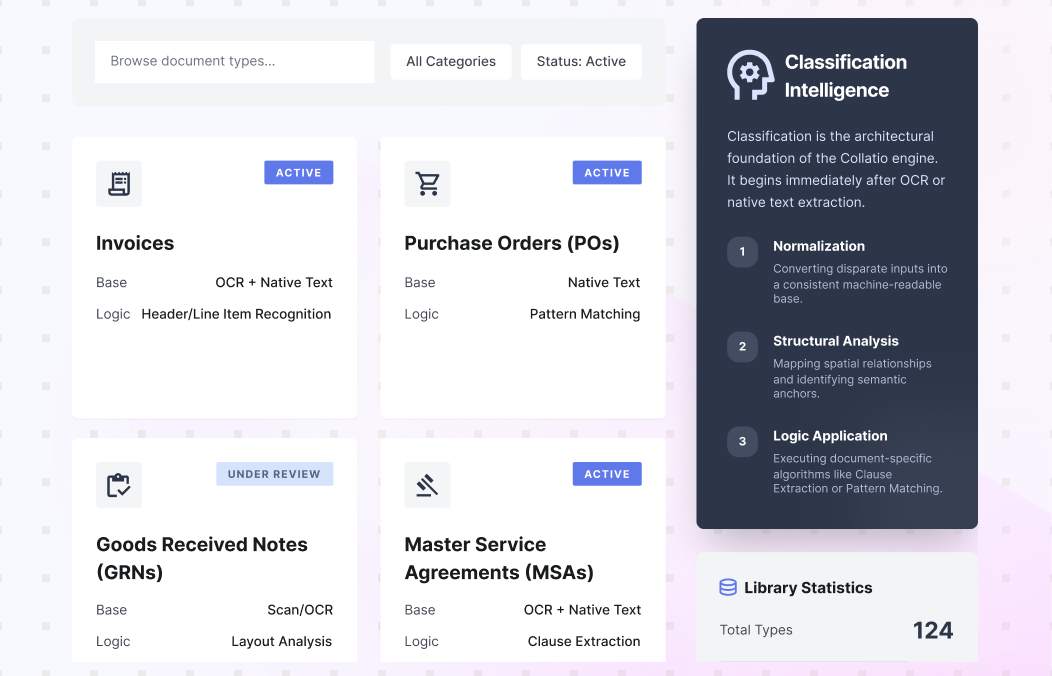This screenshot has width=1052, height=676.
Task: Click the Library Statistics database icon
Action: click(728, 587)
